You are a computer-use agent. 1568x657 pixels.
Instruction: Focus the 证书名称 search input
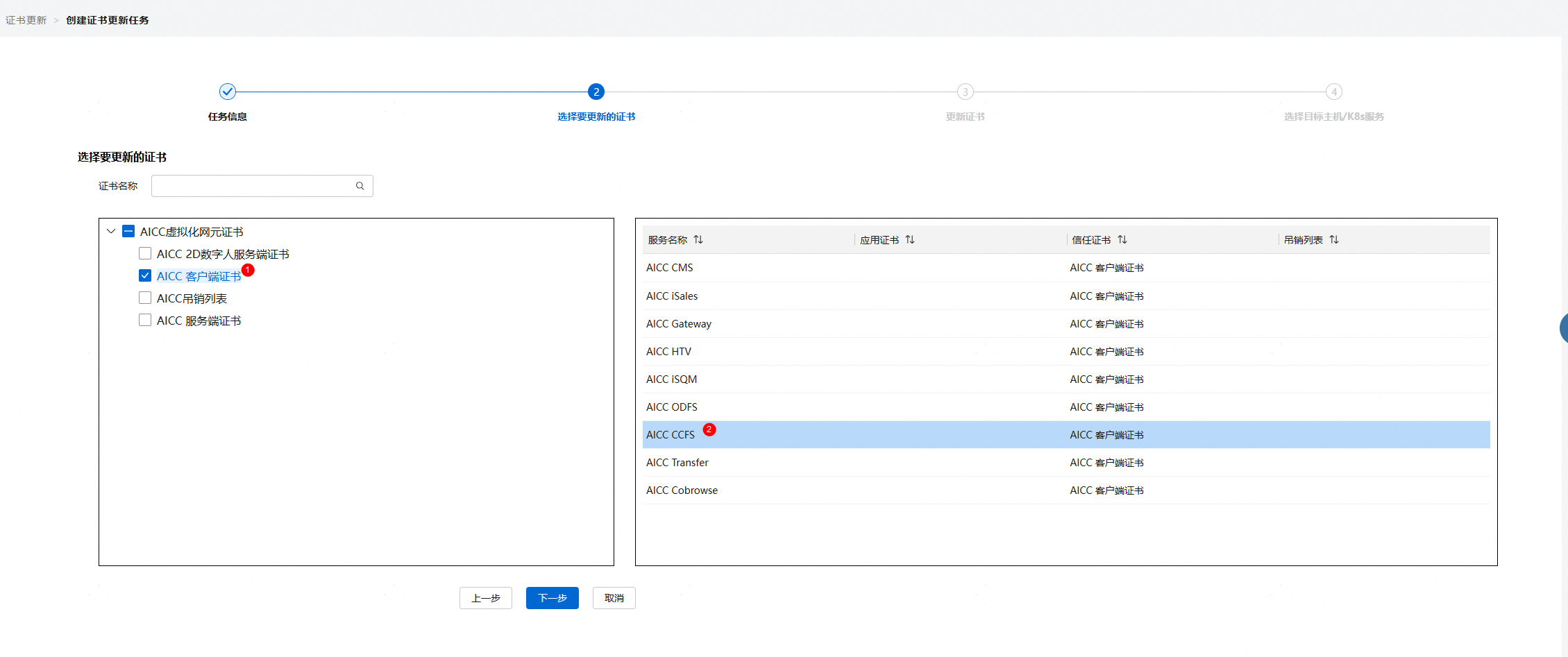coord(262,186)
